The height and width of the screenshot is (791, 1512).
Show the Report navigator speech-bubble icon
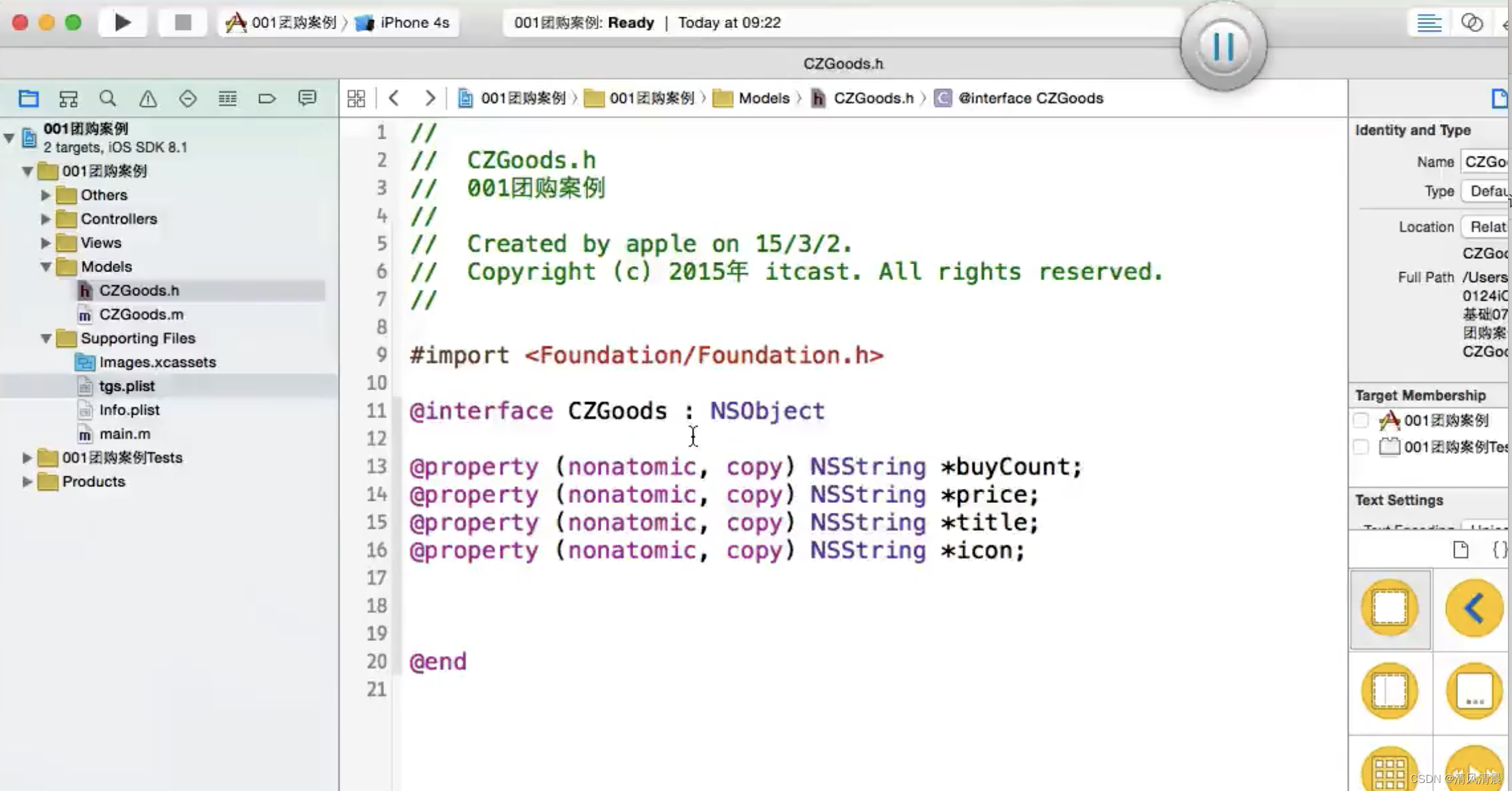307,99
